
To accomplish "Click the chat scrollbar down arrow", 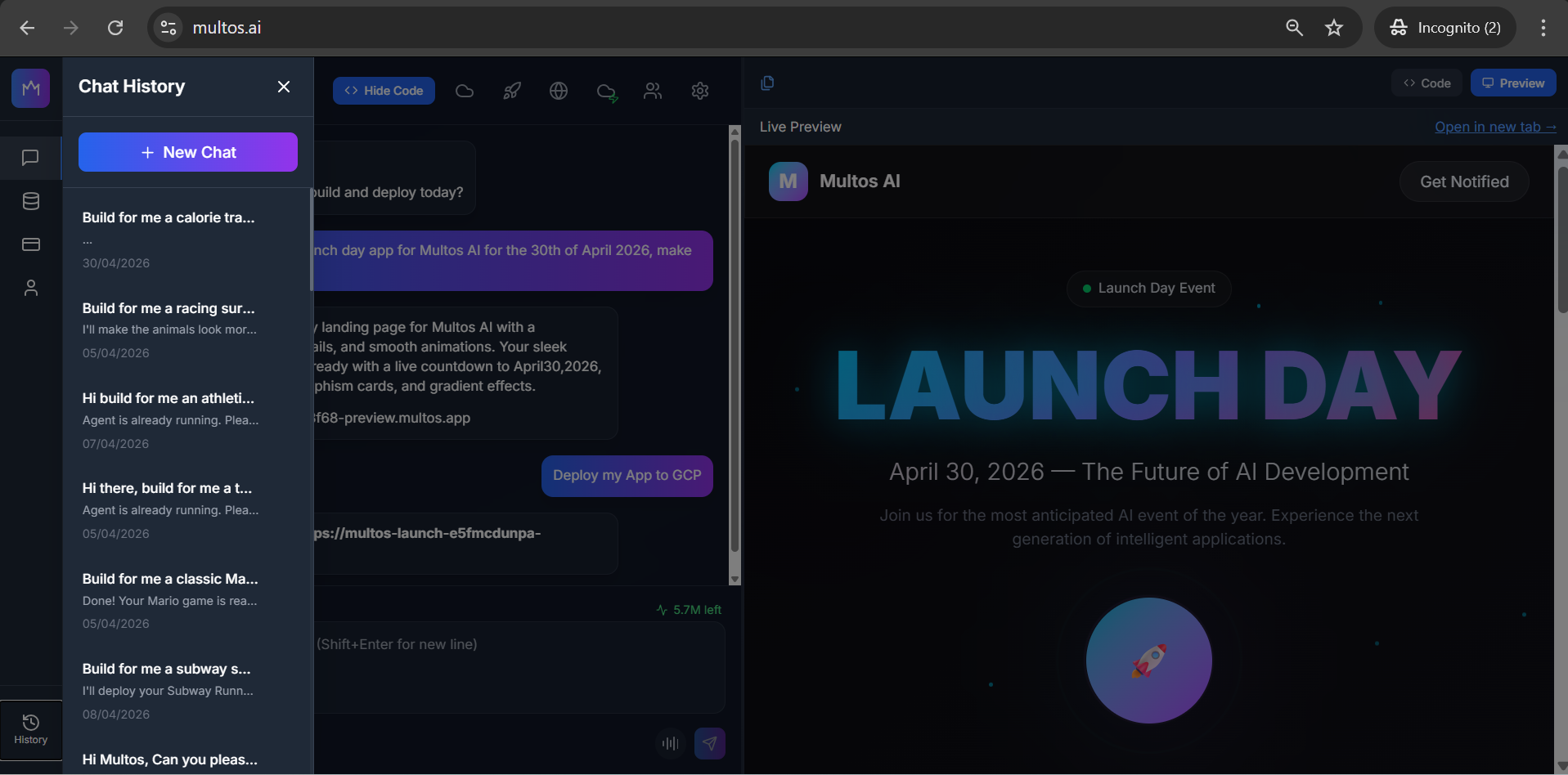I will pyautogui.click(x=735, y=579).
